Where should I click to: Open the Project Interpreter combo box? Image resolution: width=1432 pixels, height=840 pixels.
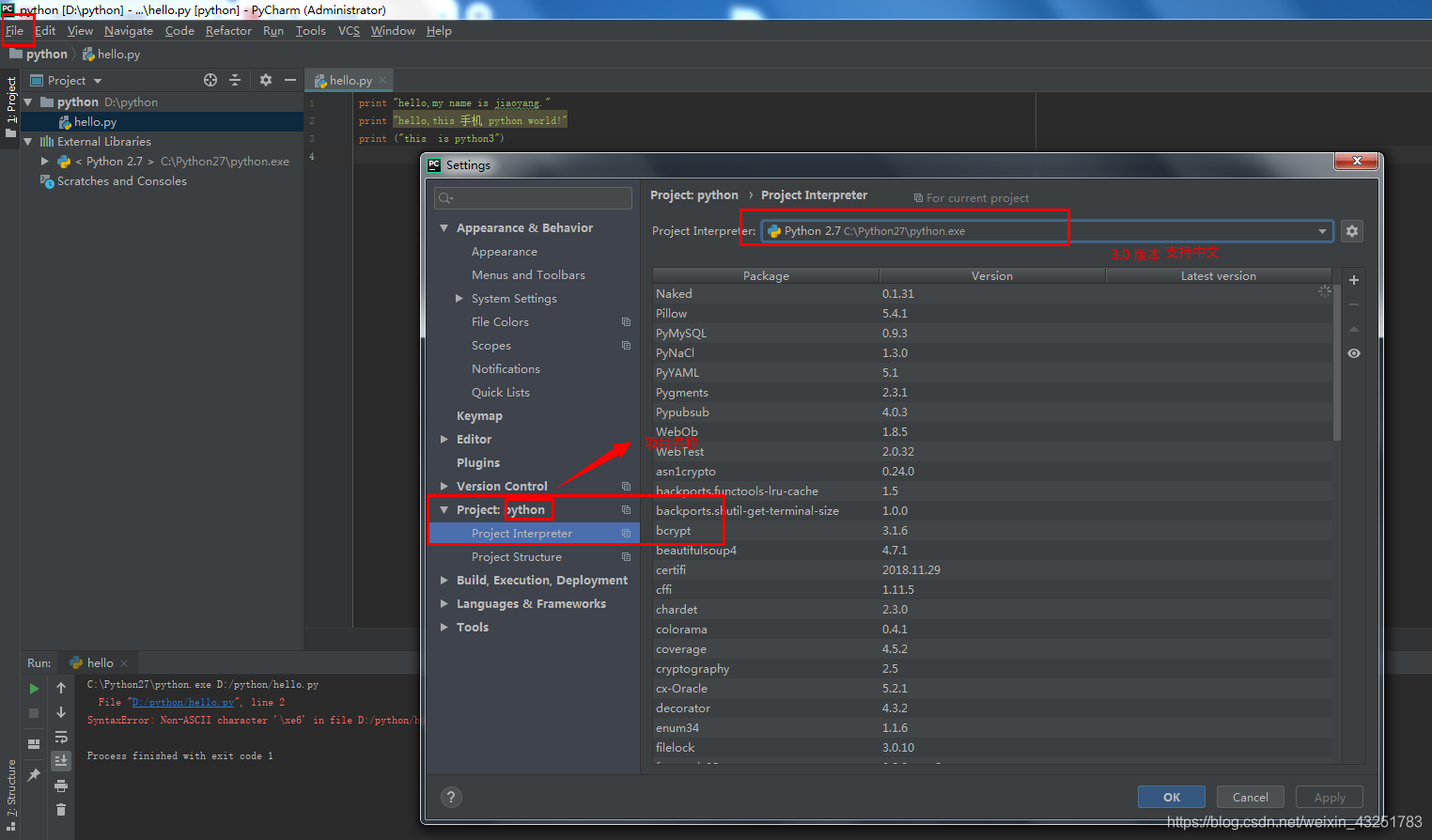click(x=1047, y=231)
